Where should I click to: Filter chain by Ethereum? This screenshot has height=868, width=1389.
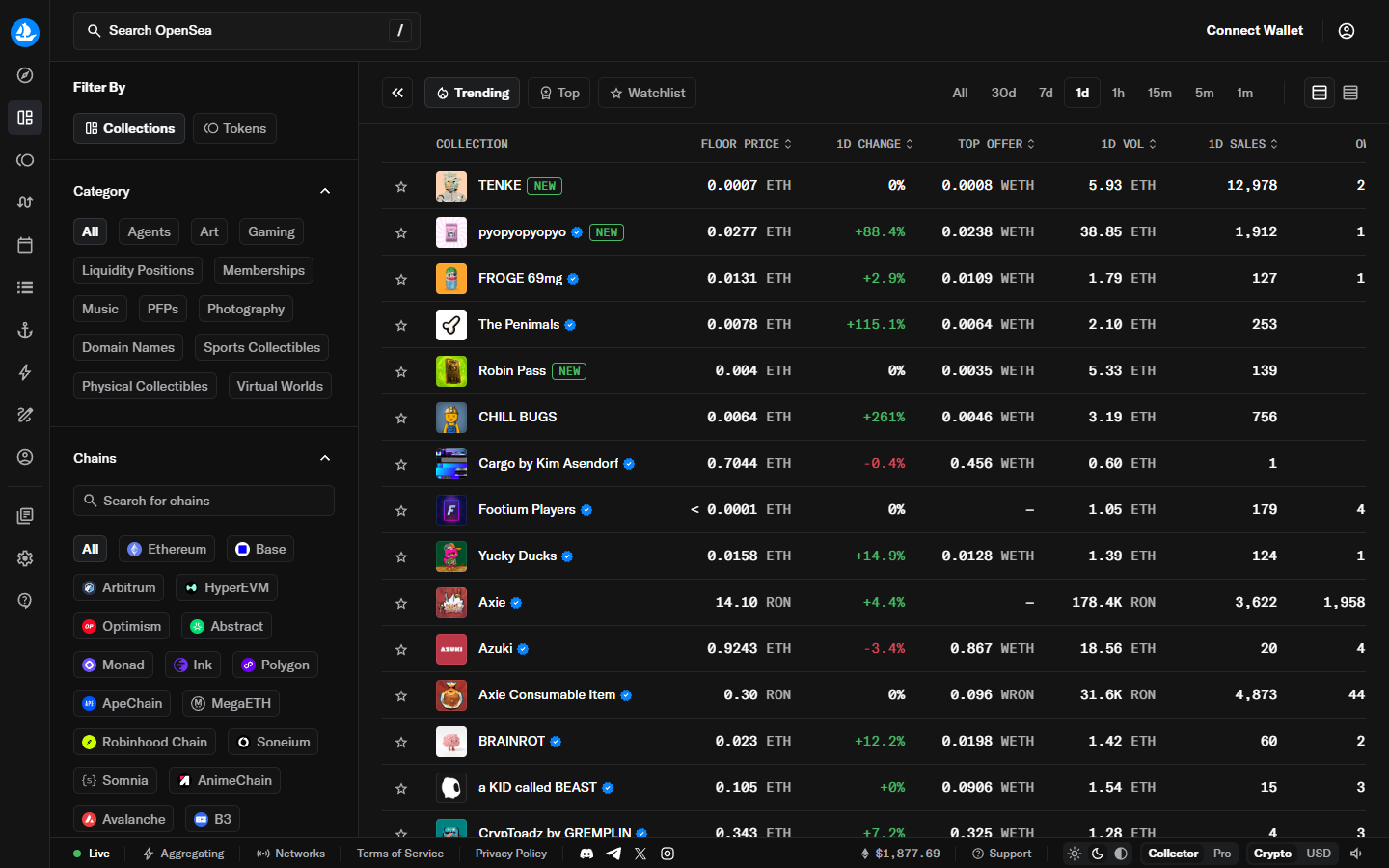click(x=167, y=549)
